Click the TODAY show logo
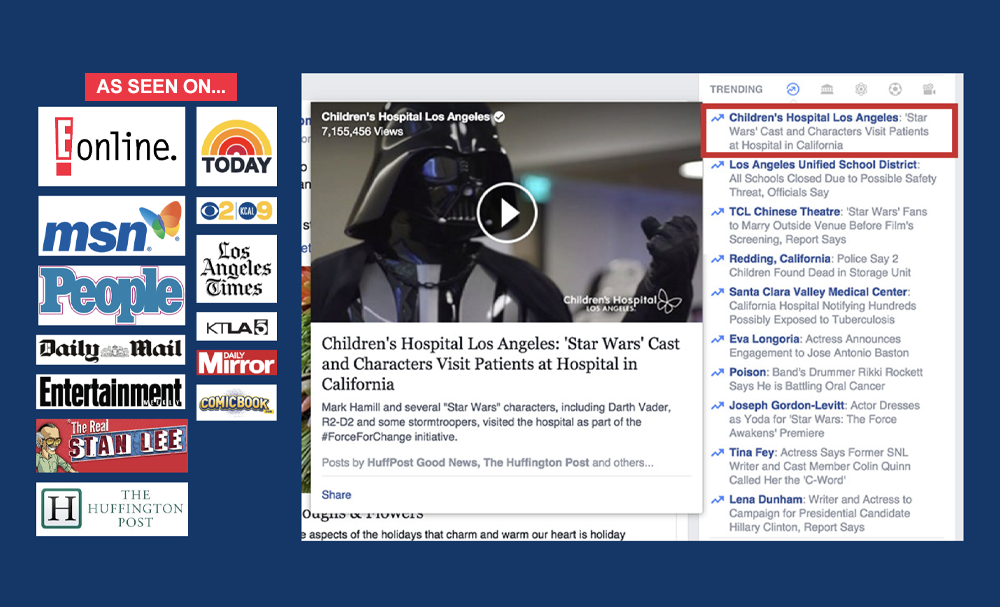 click(236, 147)
